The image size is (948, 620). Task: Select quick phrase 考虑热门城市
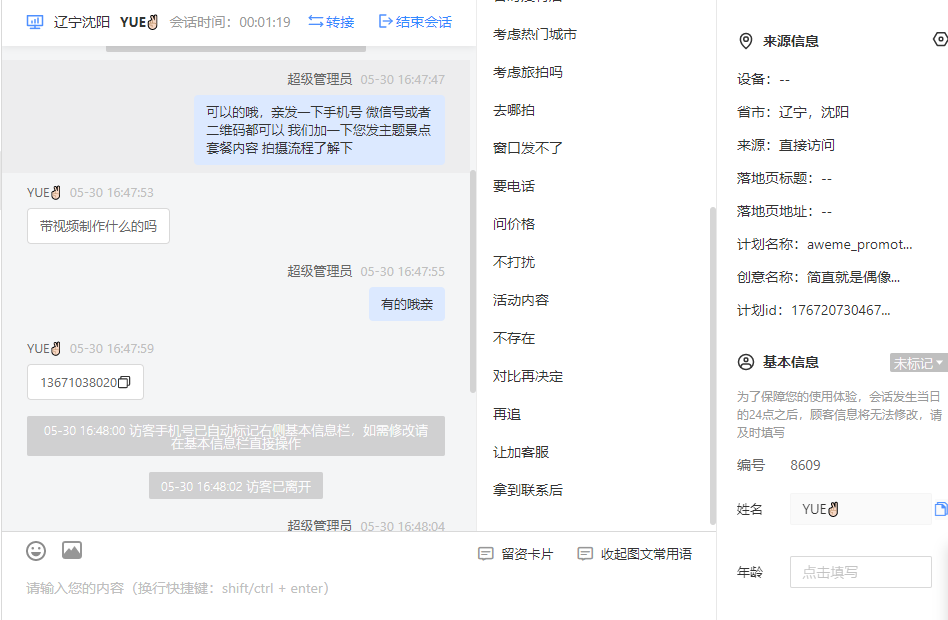(534, 34)
